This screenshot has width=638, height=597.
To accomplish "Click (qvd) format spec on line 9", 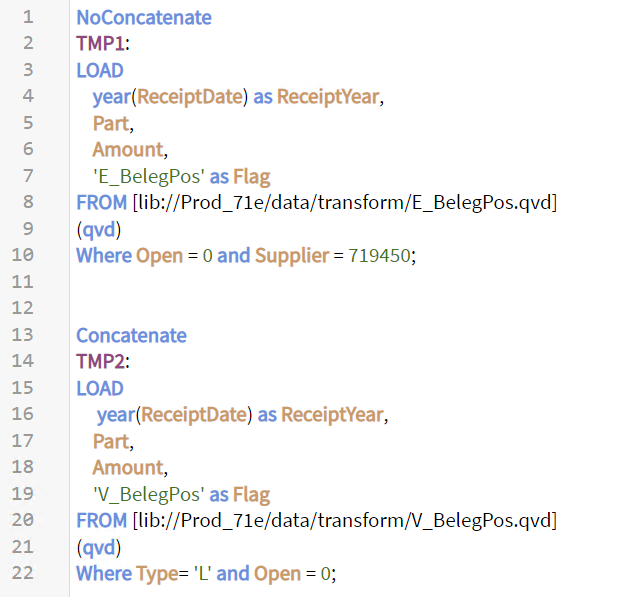I will tap(99, 230).
